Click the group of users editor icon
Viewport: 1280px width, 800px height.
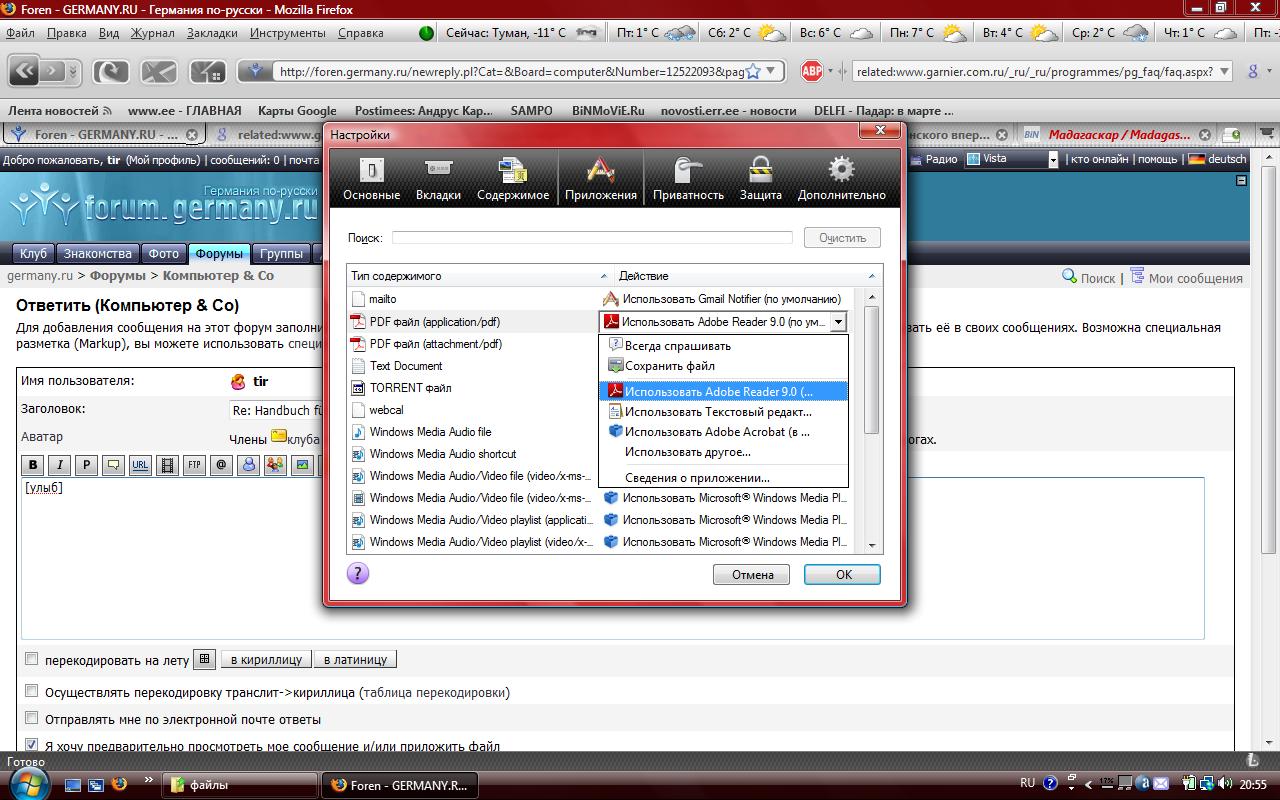click(x=276, y=465)
